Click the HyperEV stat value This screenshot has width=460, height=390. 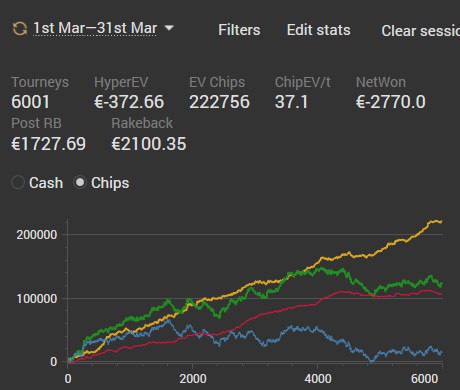(x=129, y=102)
